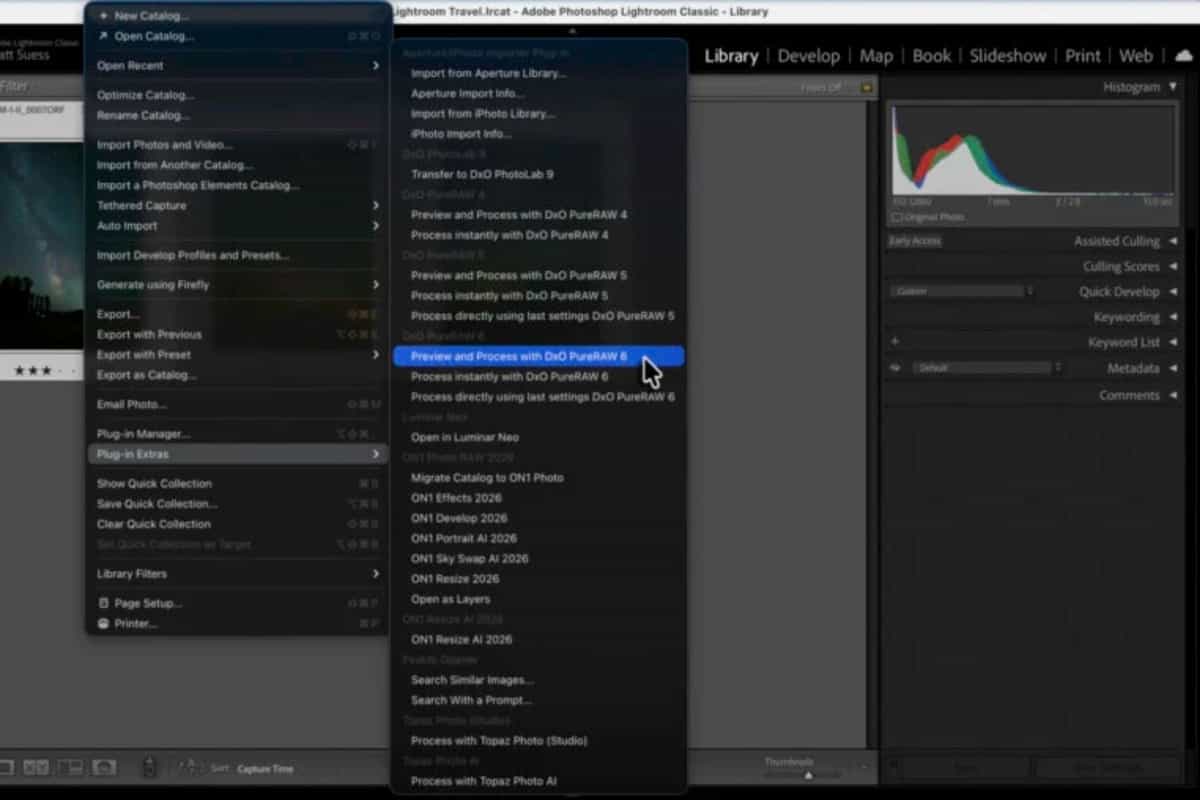The image size is (1200, 800).
Task: Choose Preview and Process with DxO PureRAW 6
Action: tap(539, 356)
